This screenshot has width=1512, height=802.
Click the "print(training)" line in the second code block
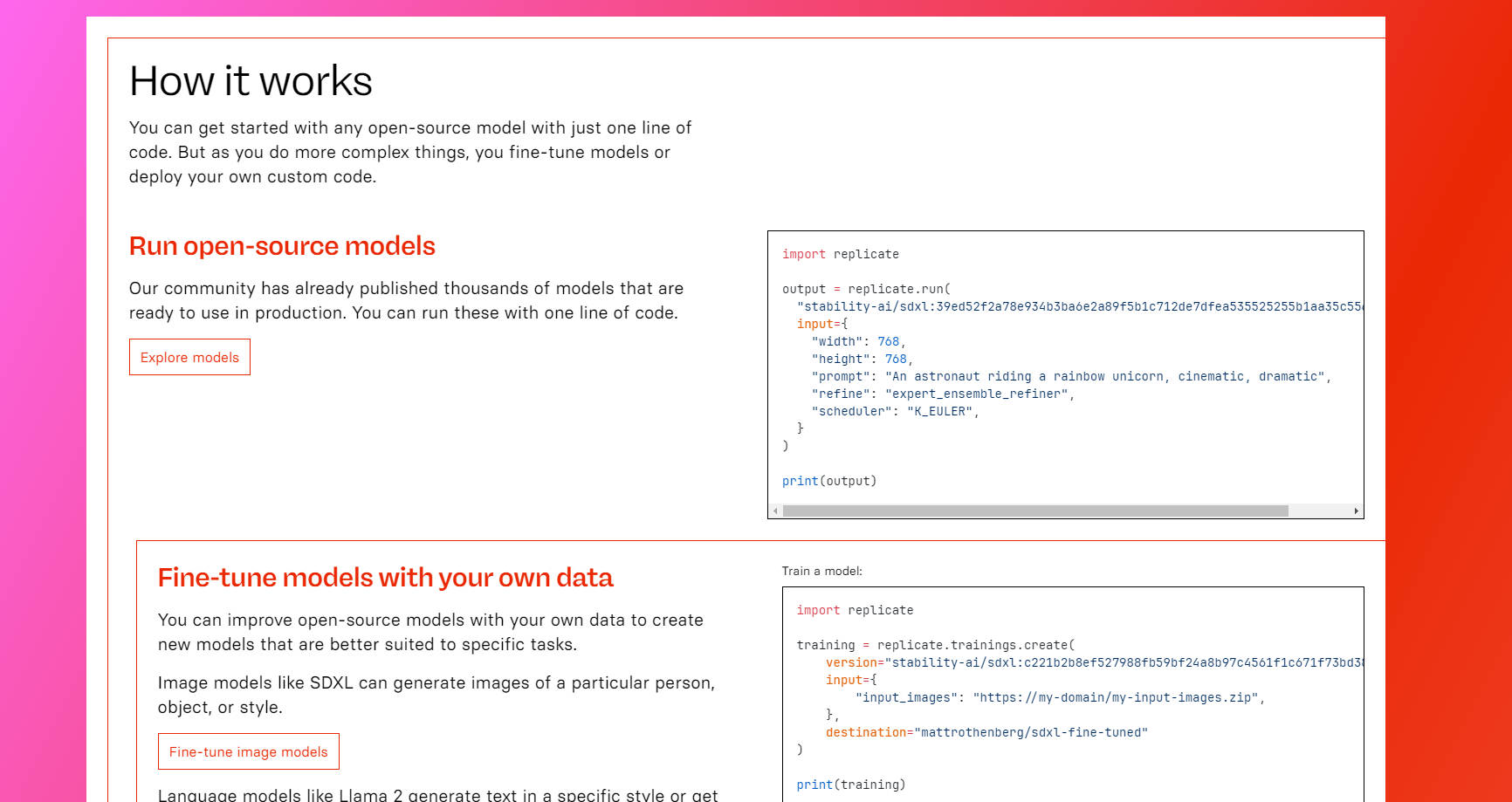[x=850, y=785]
